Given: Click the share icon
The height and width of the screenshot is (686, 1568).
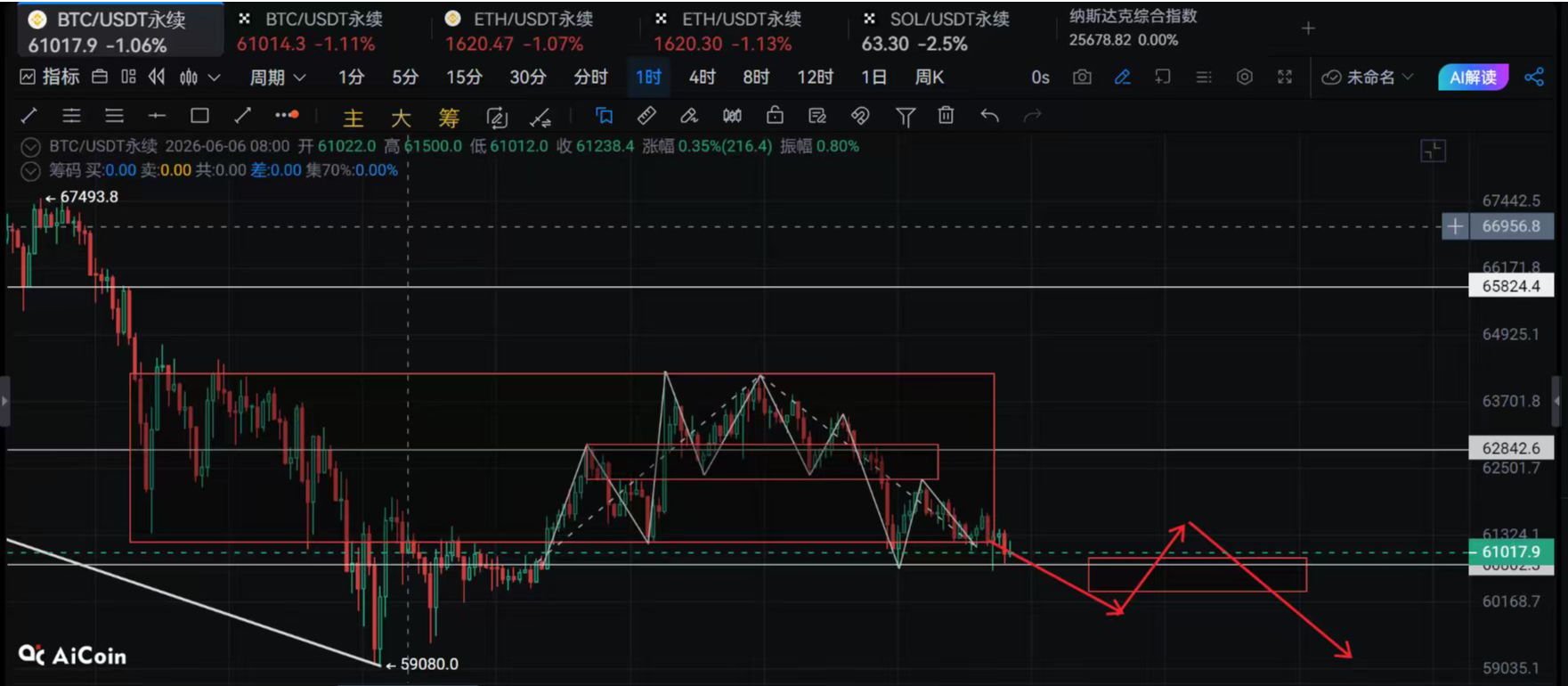Looking at the screenshot, I should (x=1534, y=78).
